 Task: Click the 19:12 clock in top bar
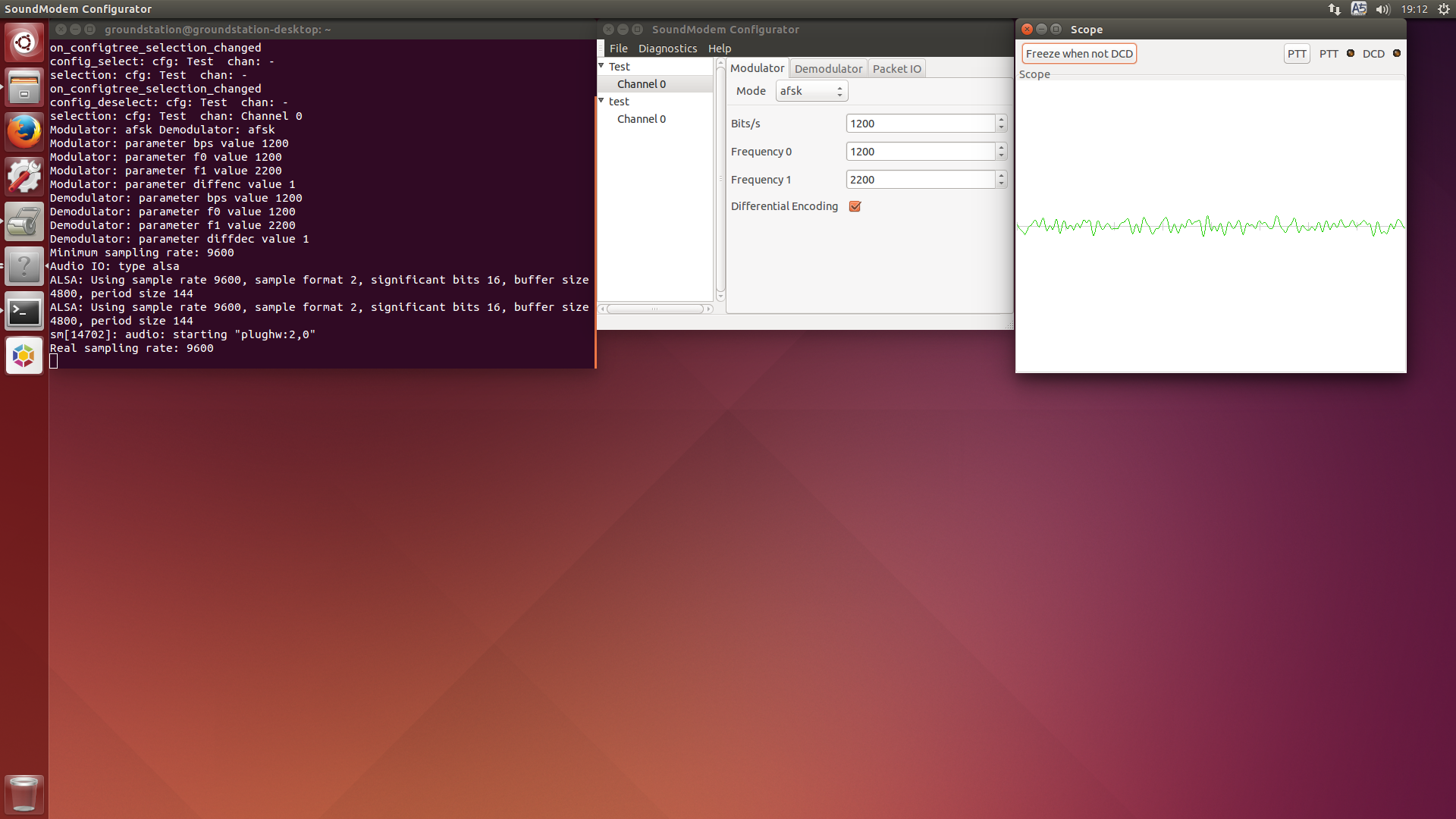point(1414,9)
